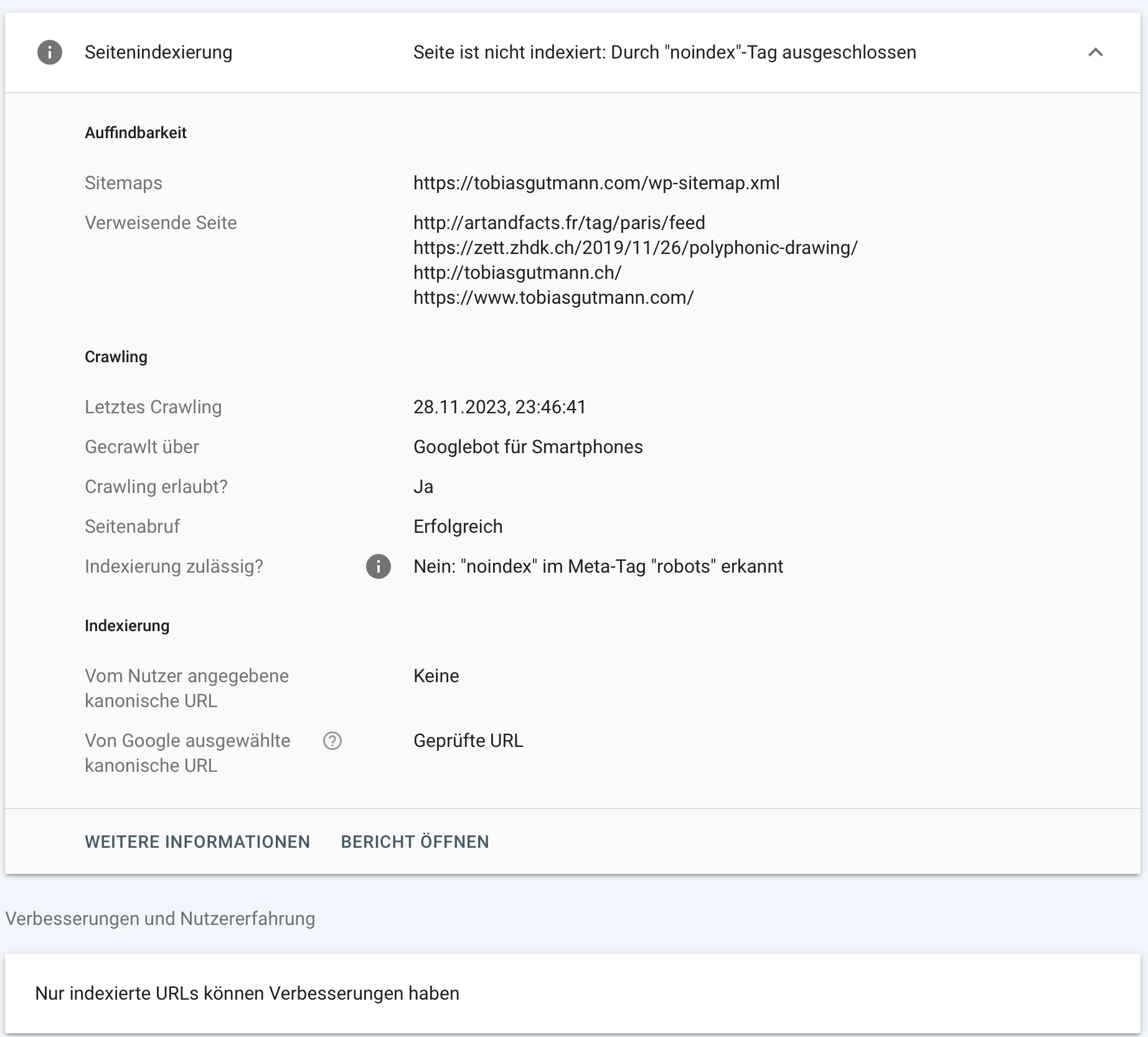This screenshot has width=1148, height=1037.
Task: Click the Ja value for Crawling erlaubt
Action: [x=423, y=486]
